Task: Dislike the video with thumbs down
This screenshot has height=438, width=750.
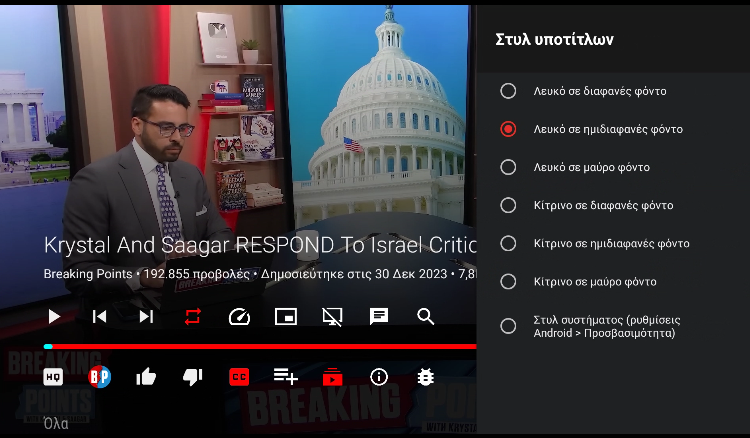Action: coord(193,377)
